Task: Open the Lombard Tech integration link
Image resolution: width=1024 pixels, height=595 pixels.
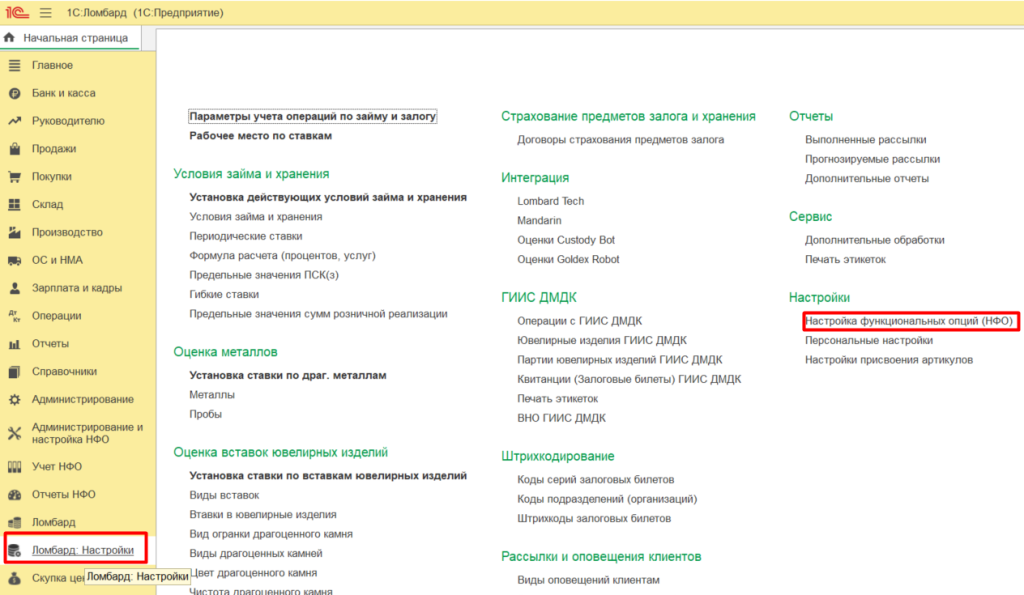Action: tap(550, 201)
